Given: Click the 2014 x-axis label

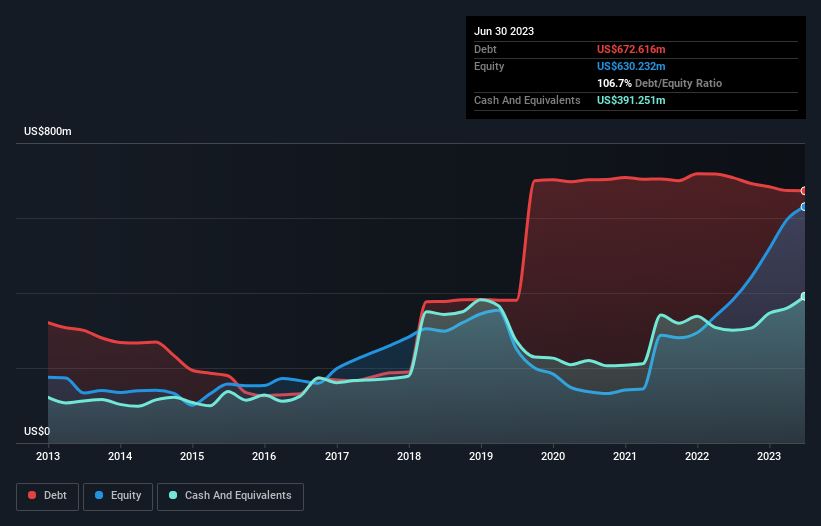Looking at the screenshot, I should (120, 456).
